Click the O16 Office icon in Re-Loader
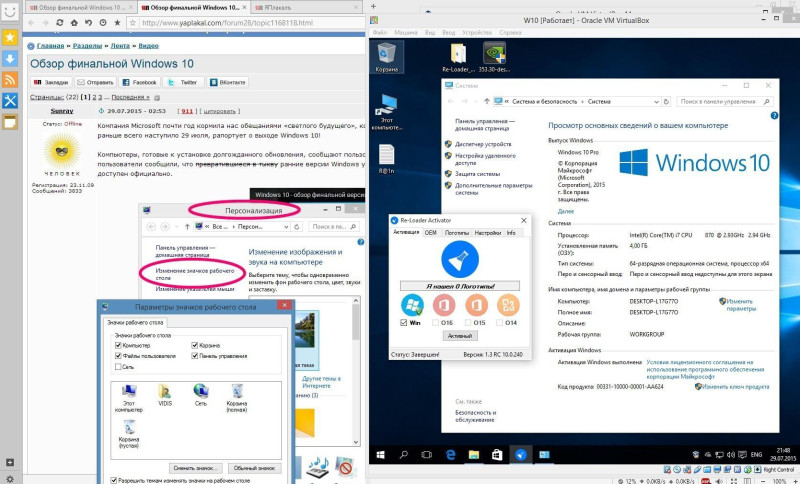Image resolution: width=800 pixels, height=484 pixels. pos(444,305)
